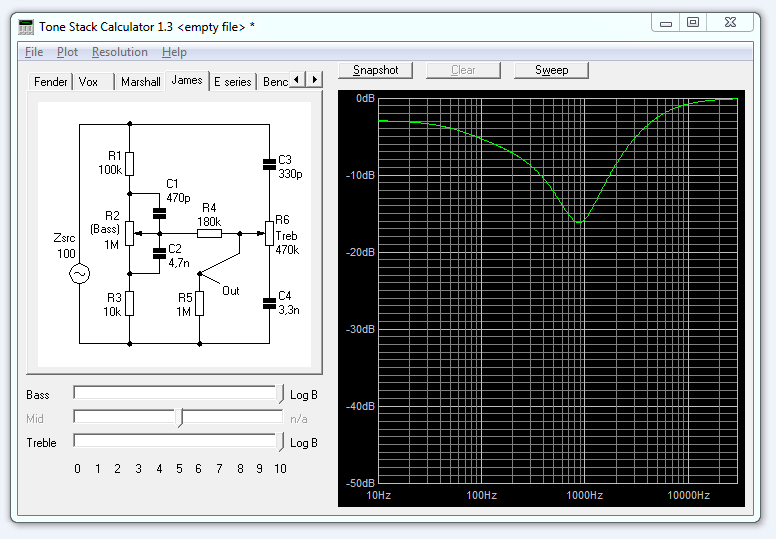
Task: Switch to the Fender tab
Action: [50, 82]
